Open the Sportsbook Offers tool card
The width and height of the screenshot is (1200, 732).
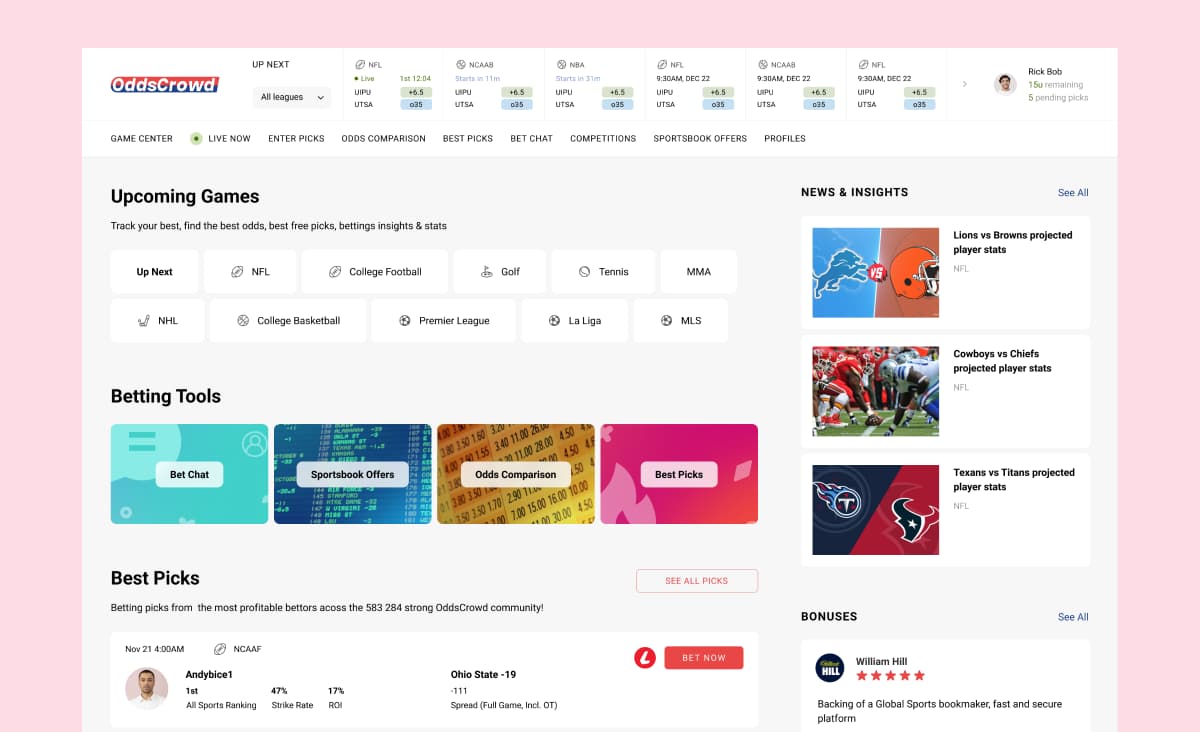point(353,474)
